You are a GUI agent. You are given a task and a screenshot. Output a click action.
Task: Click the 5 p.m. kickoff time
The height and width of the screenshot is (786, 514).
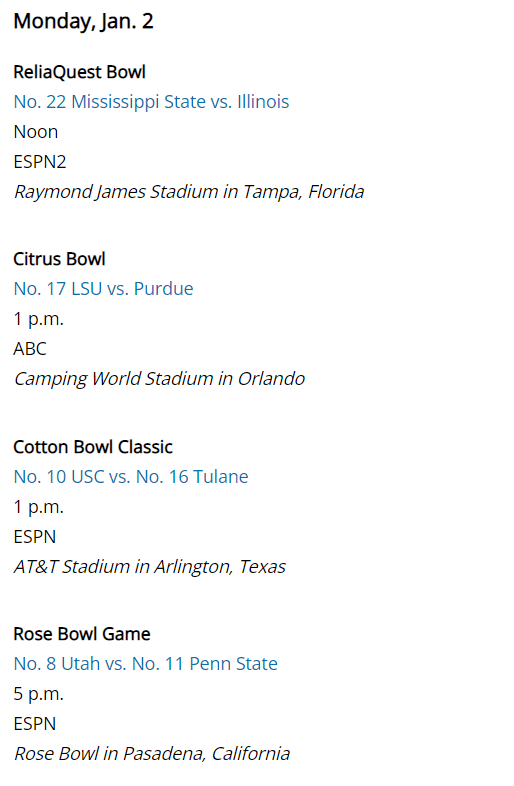click(x=38, y=694)
